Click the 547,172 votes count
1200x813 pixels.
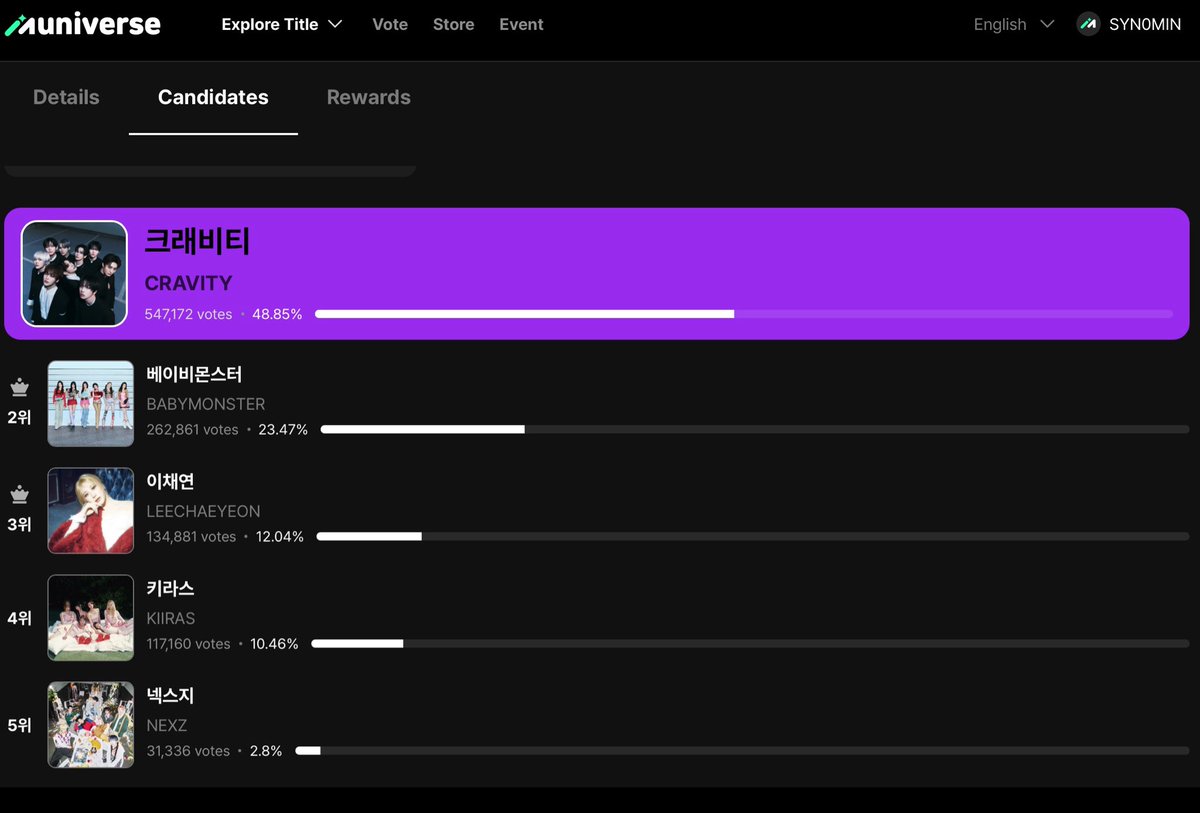[188, 314]
